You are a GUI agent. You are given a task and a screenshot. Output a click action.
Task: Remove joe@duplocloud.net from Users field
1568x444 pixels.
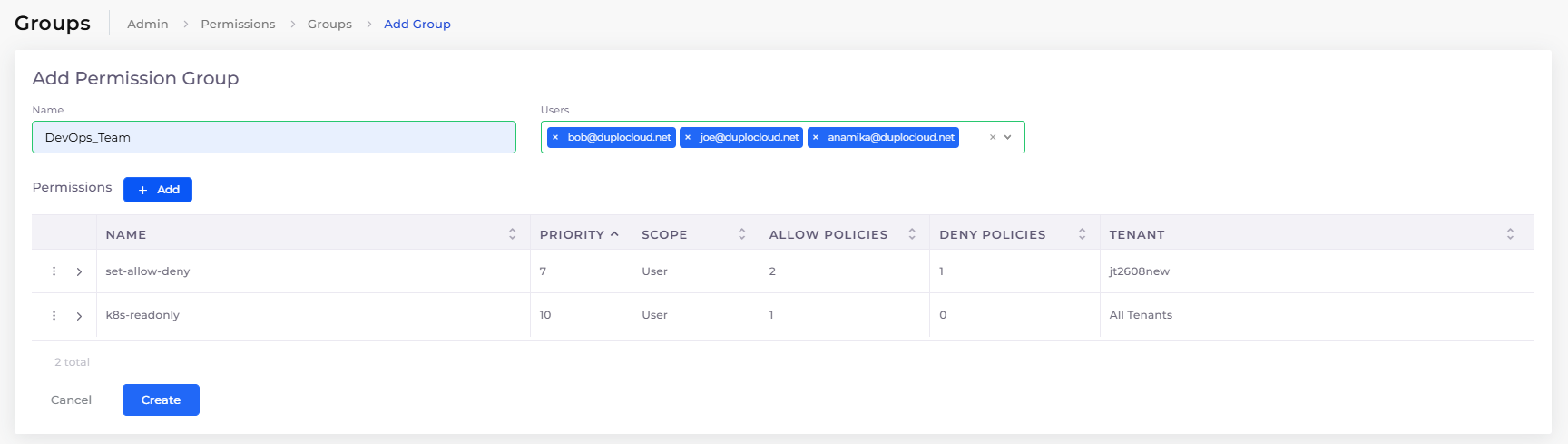pos(688,137)
